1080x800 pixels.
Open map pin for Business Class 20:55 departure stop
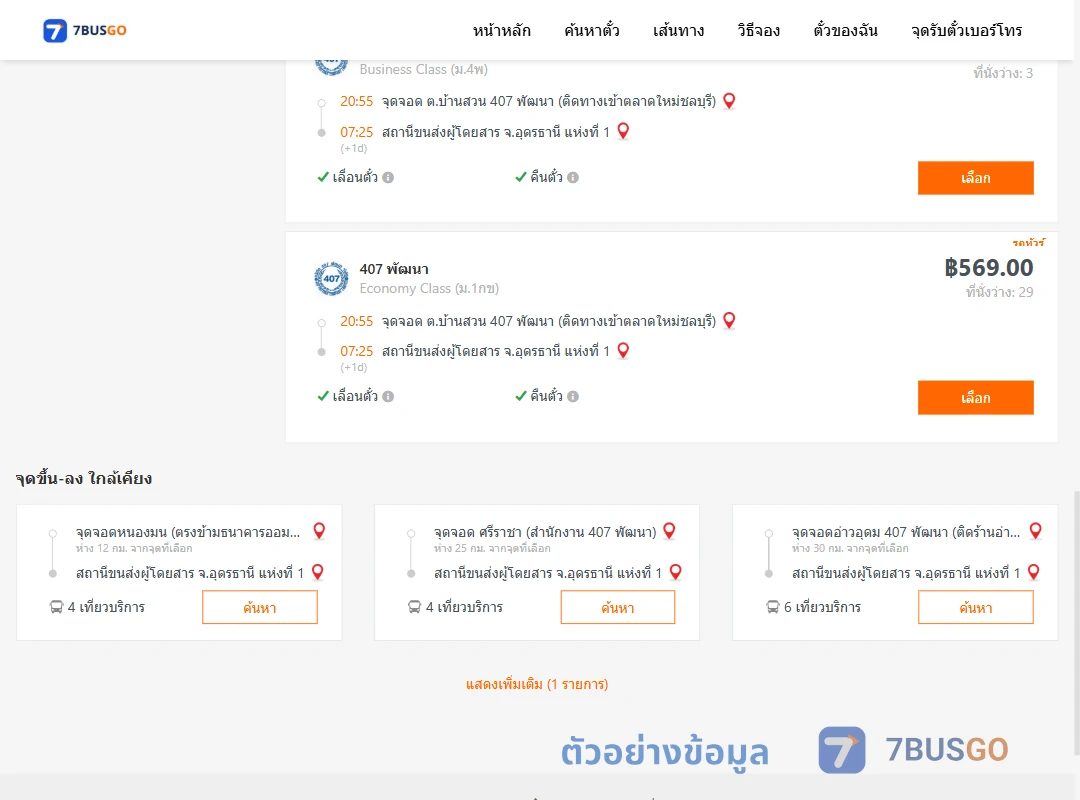pos(729,101)
